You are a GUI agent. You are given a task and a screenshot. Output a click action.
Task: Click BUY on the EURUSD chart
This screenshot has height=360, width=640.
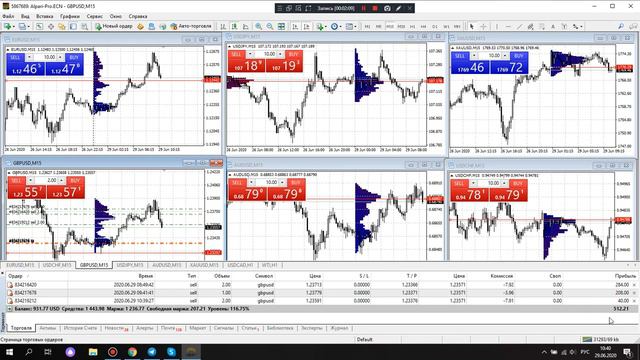[x=74, y=58]
